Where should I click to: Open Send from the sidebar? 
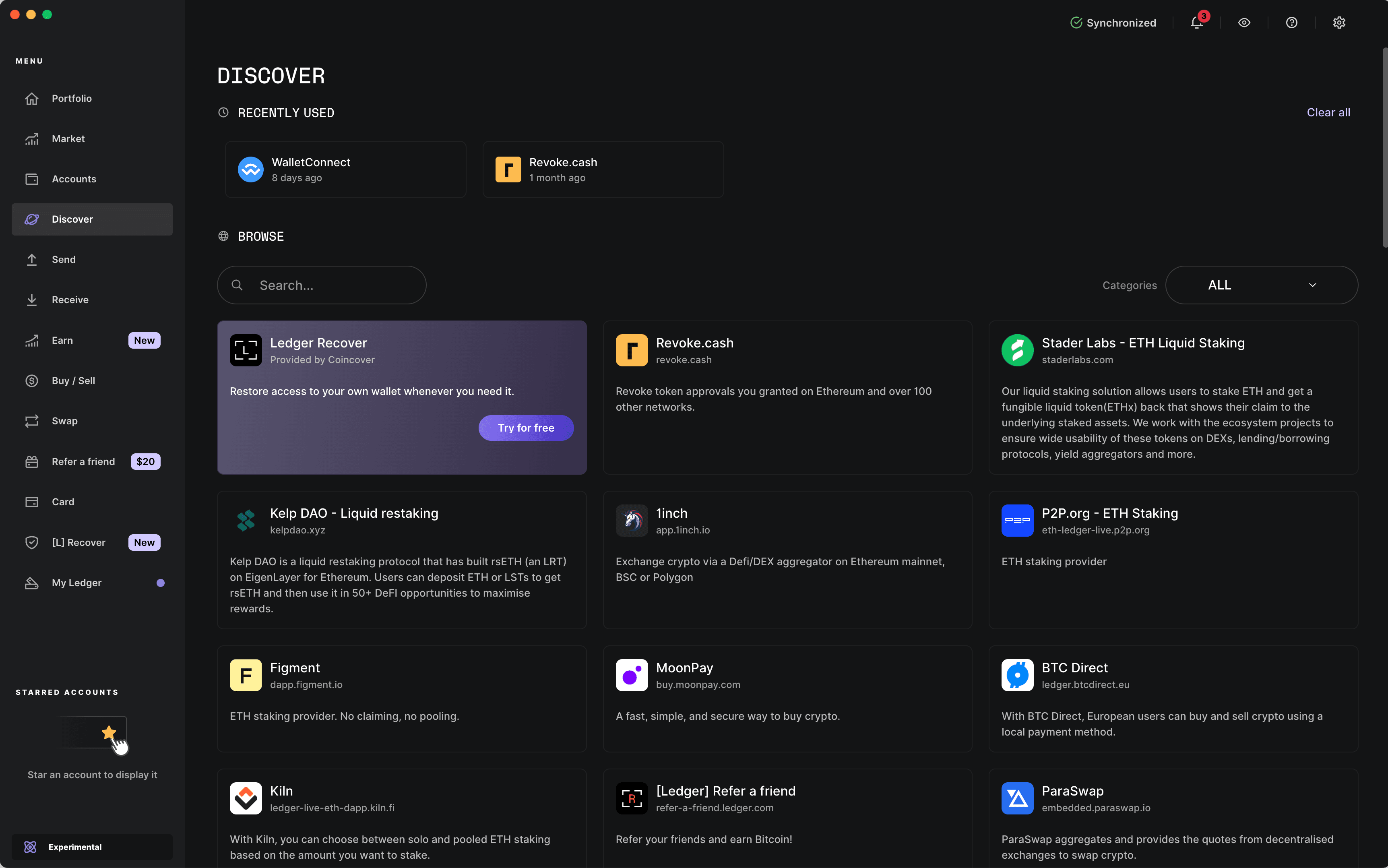pyautogui.click(x=92, y=260)
